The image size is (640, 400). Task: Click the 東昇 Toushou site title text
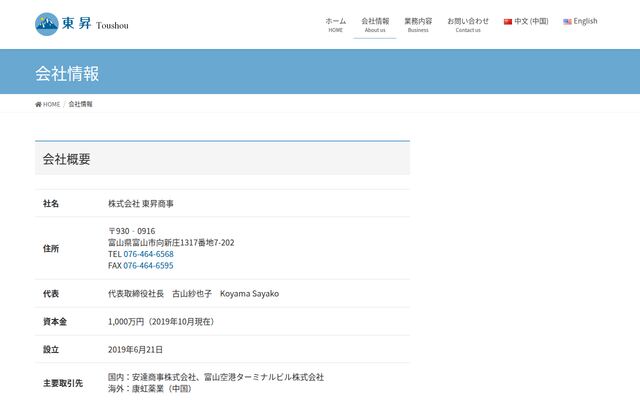pos(95,24)
